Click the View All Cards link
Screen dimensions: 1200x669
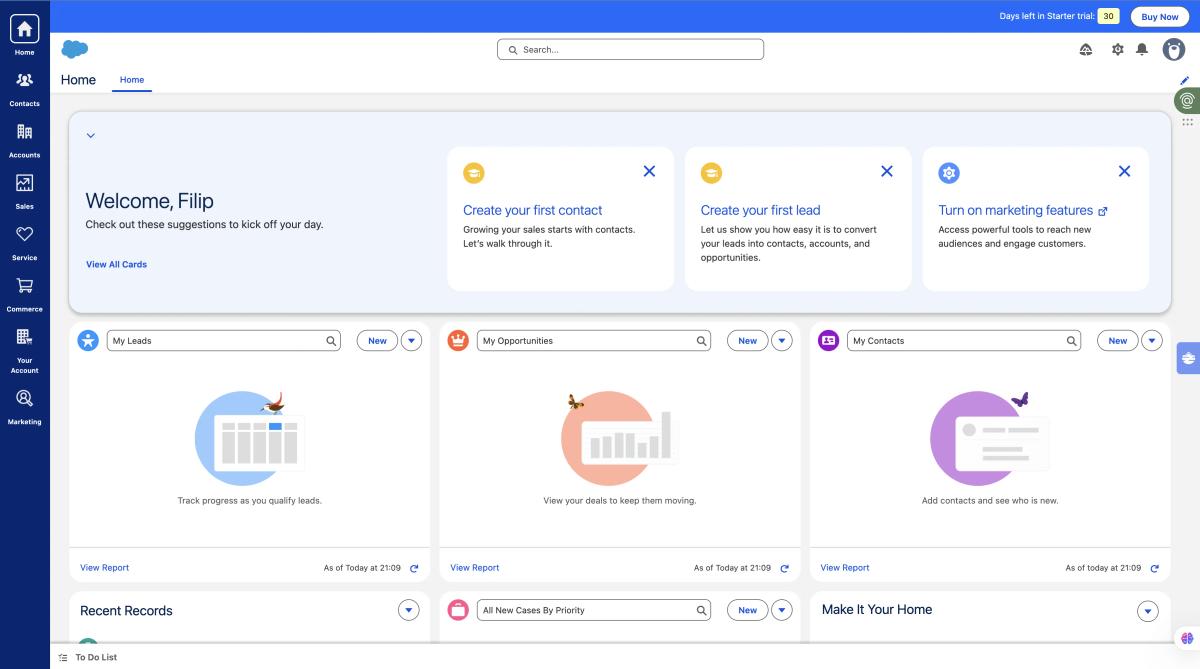[116, 265]
